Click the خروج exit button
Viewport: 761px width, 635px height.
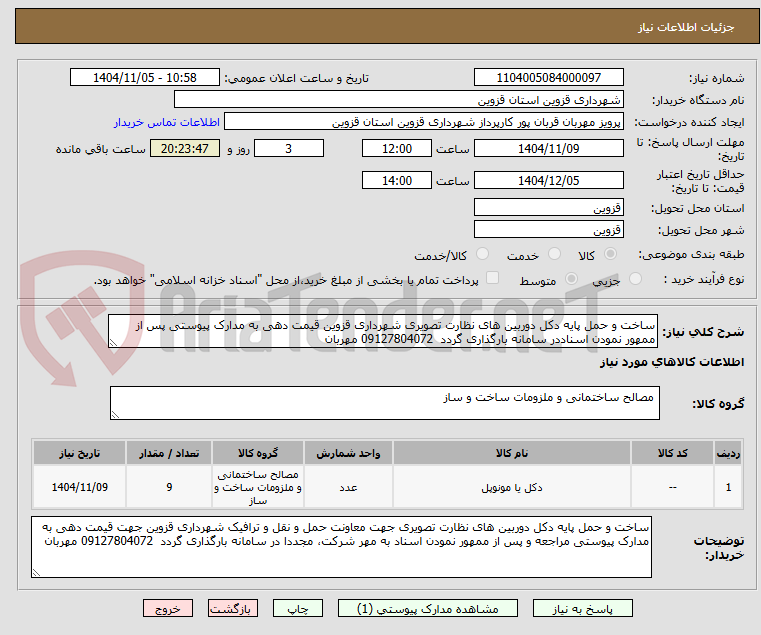pyautogui.click(x=167, y=608)
